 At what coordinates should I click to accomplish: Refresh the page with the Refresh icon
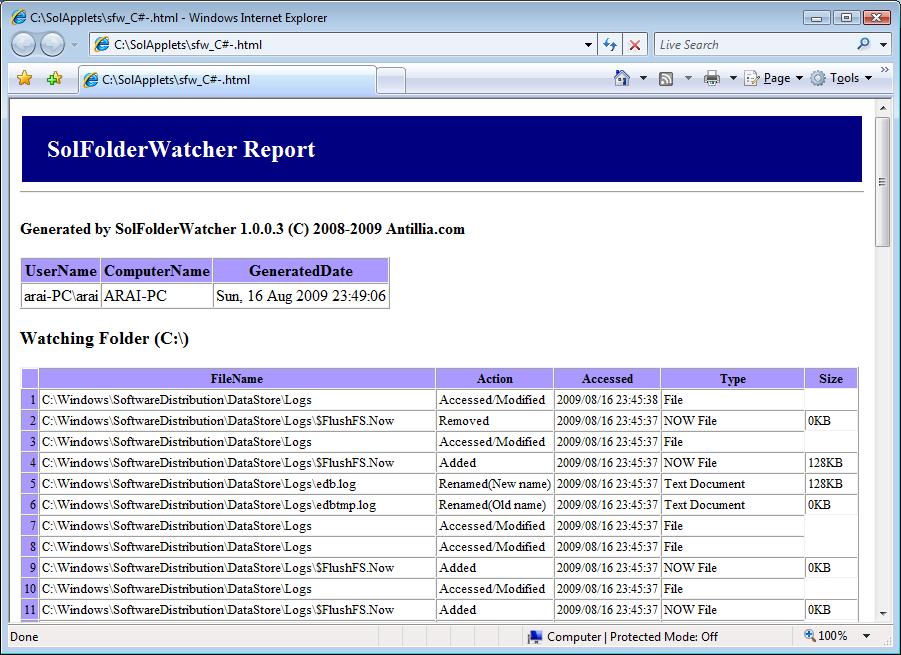pyautogui.click(x=610, y=44)
